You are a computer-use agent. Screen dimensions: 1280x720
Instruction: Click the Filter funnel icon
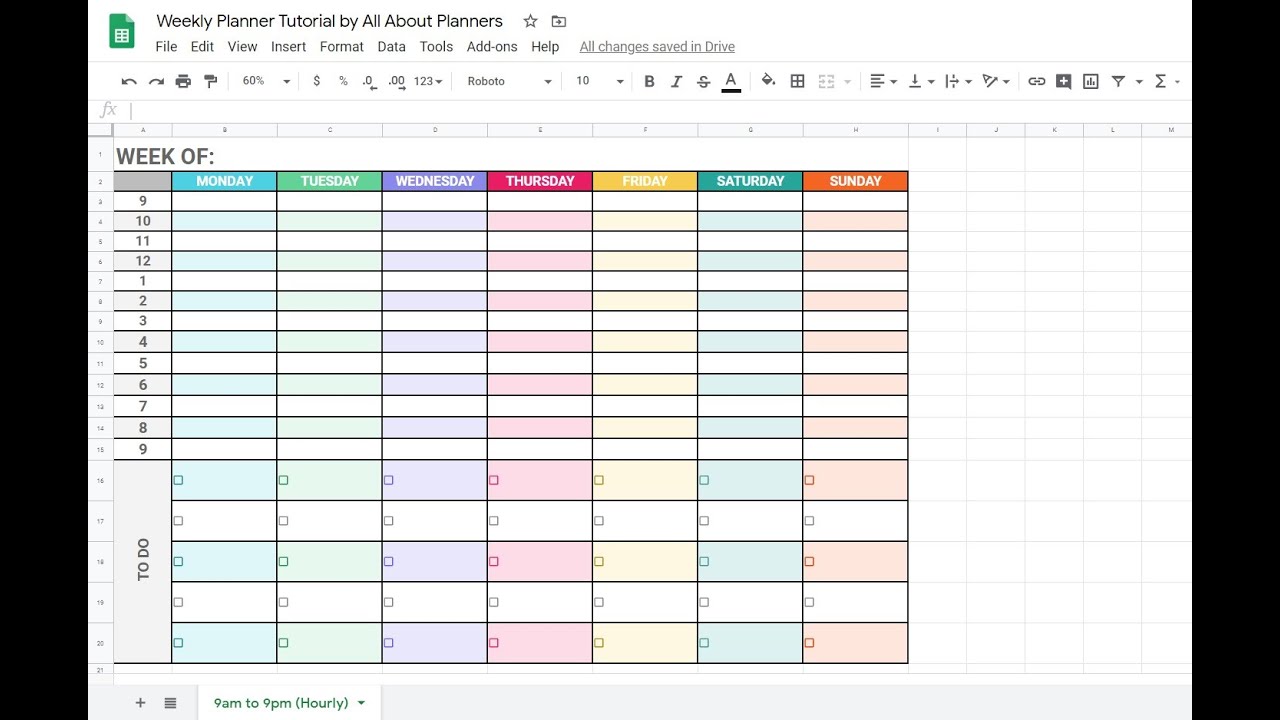1118,81
